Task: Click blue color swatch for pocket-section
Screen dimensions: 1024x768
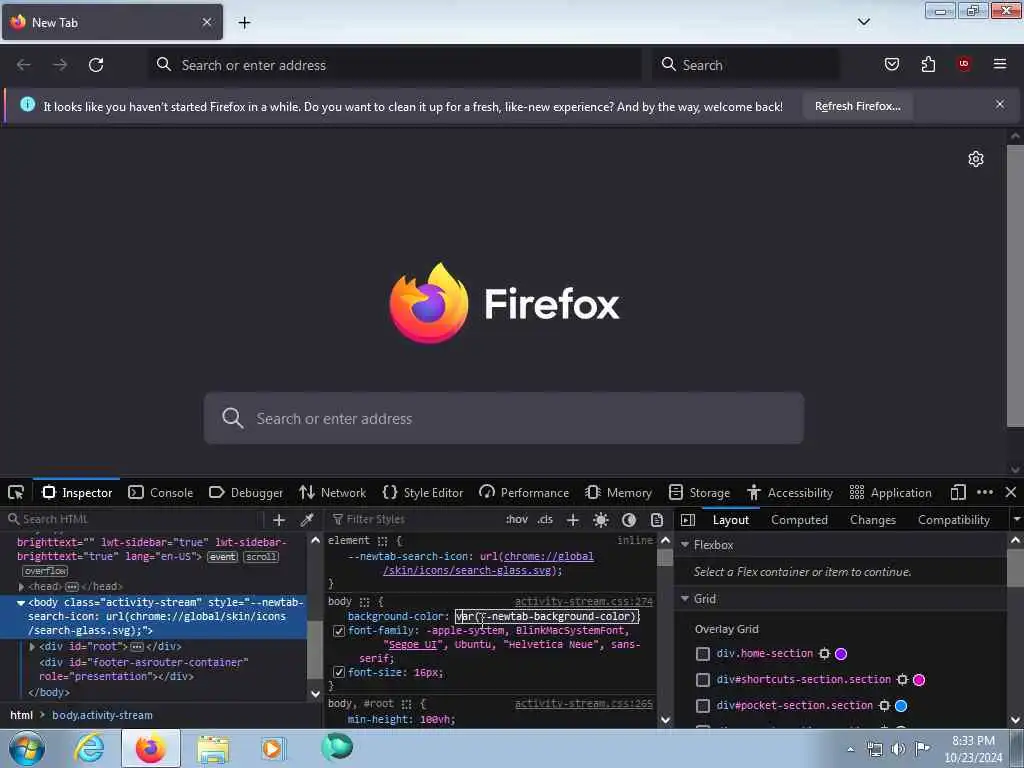Action: click(x=901, y=706)
